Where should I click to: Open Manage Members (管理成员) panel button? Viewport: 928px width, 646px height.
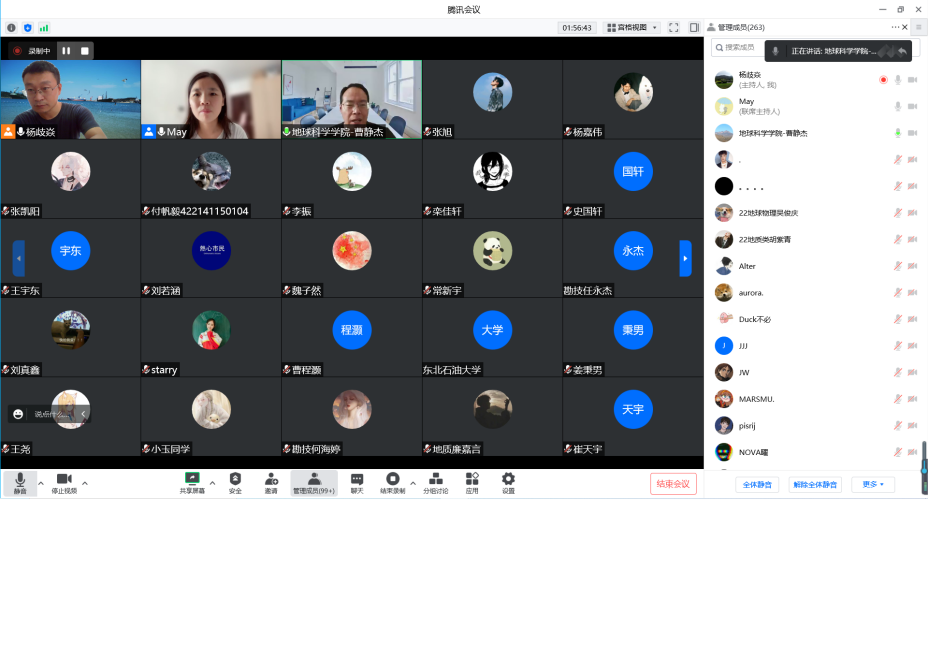(x=313, y=483)
